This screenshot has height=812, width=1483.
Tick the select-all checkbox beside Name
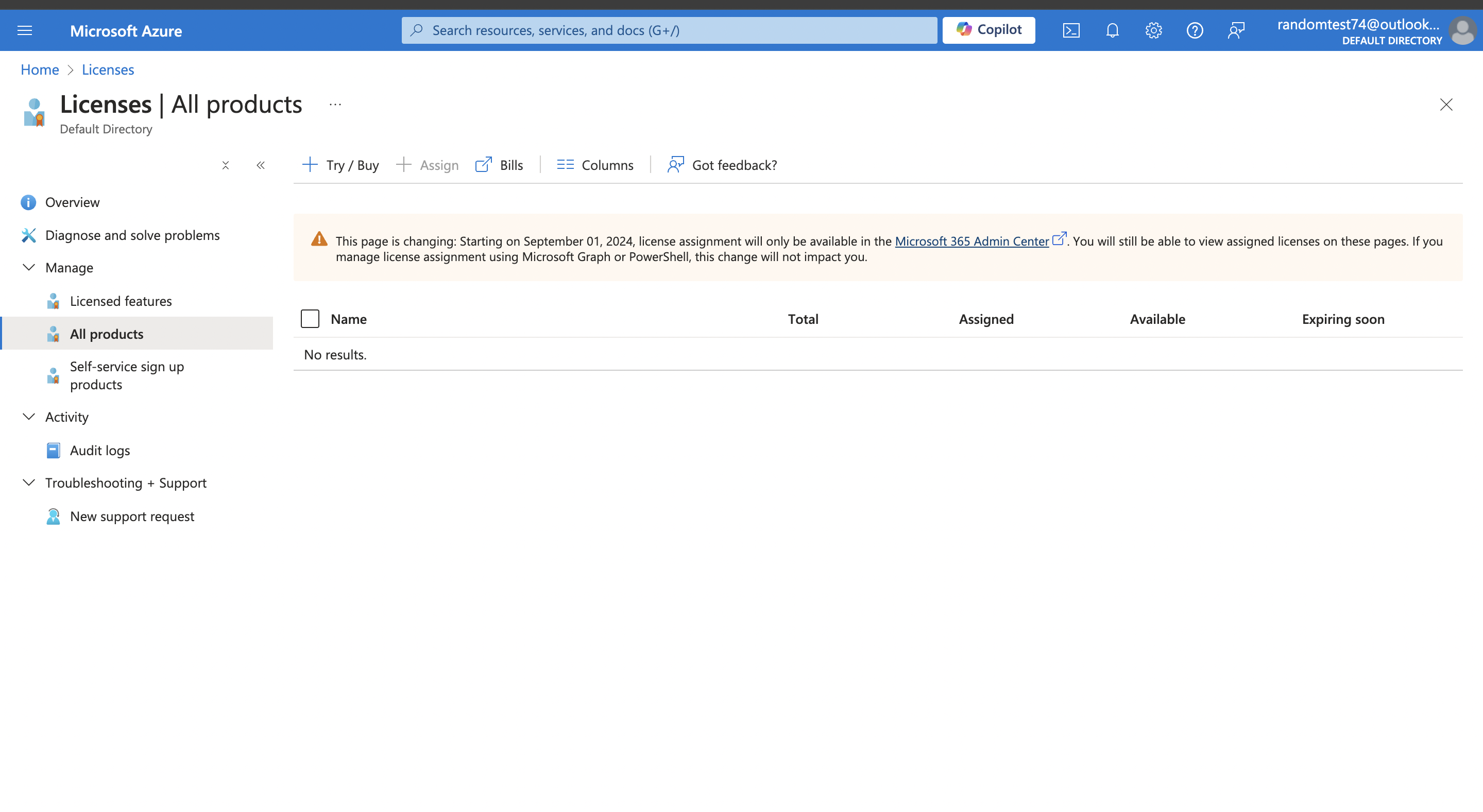[x=310, y=319]
